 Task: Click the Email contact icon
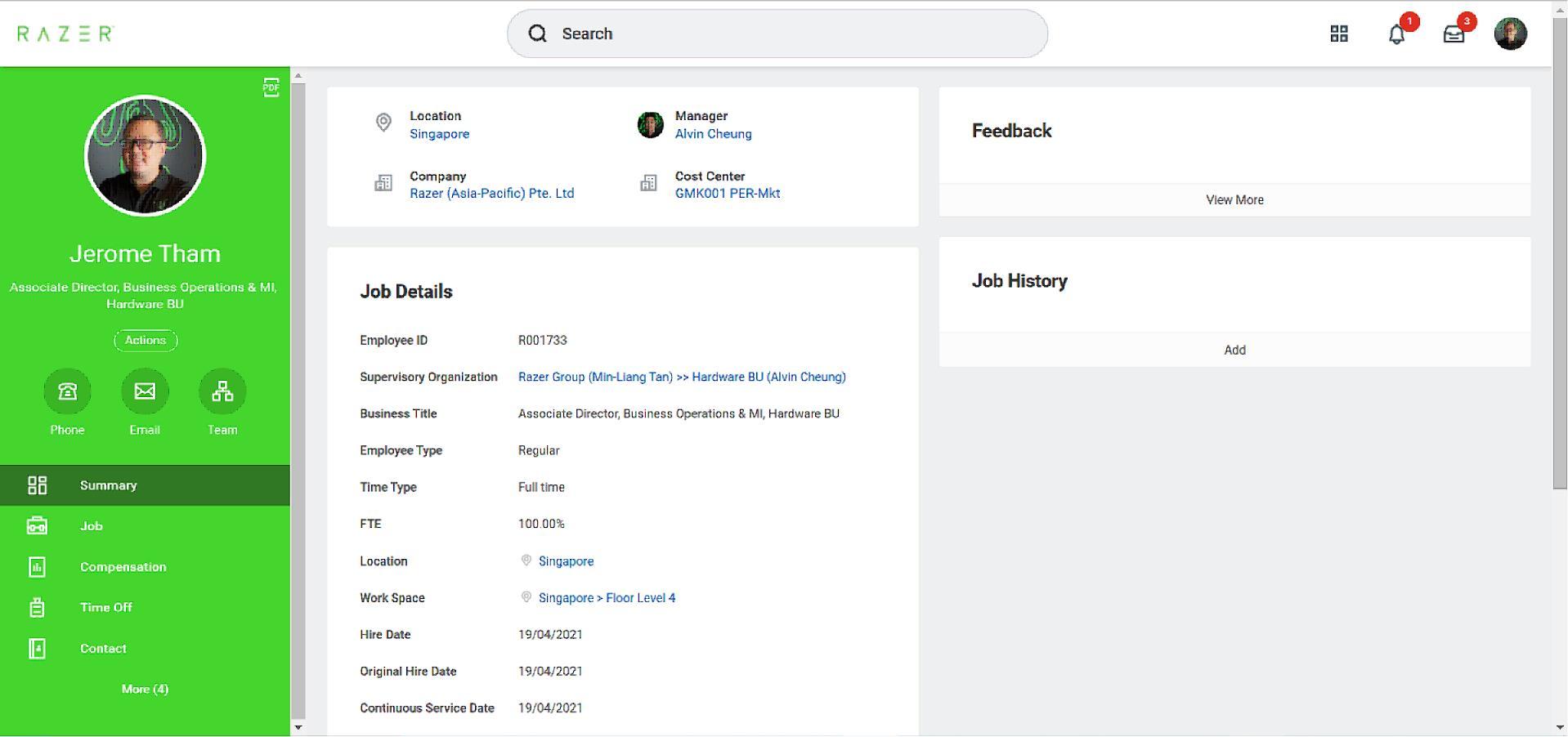145,391
